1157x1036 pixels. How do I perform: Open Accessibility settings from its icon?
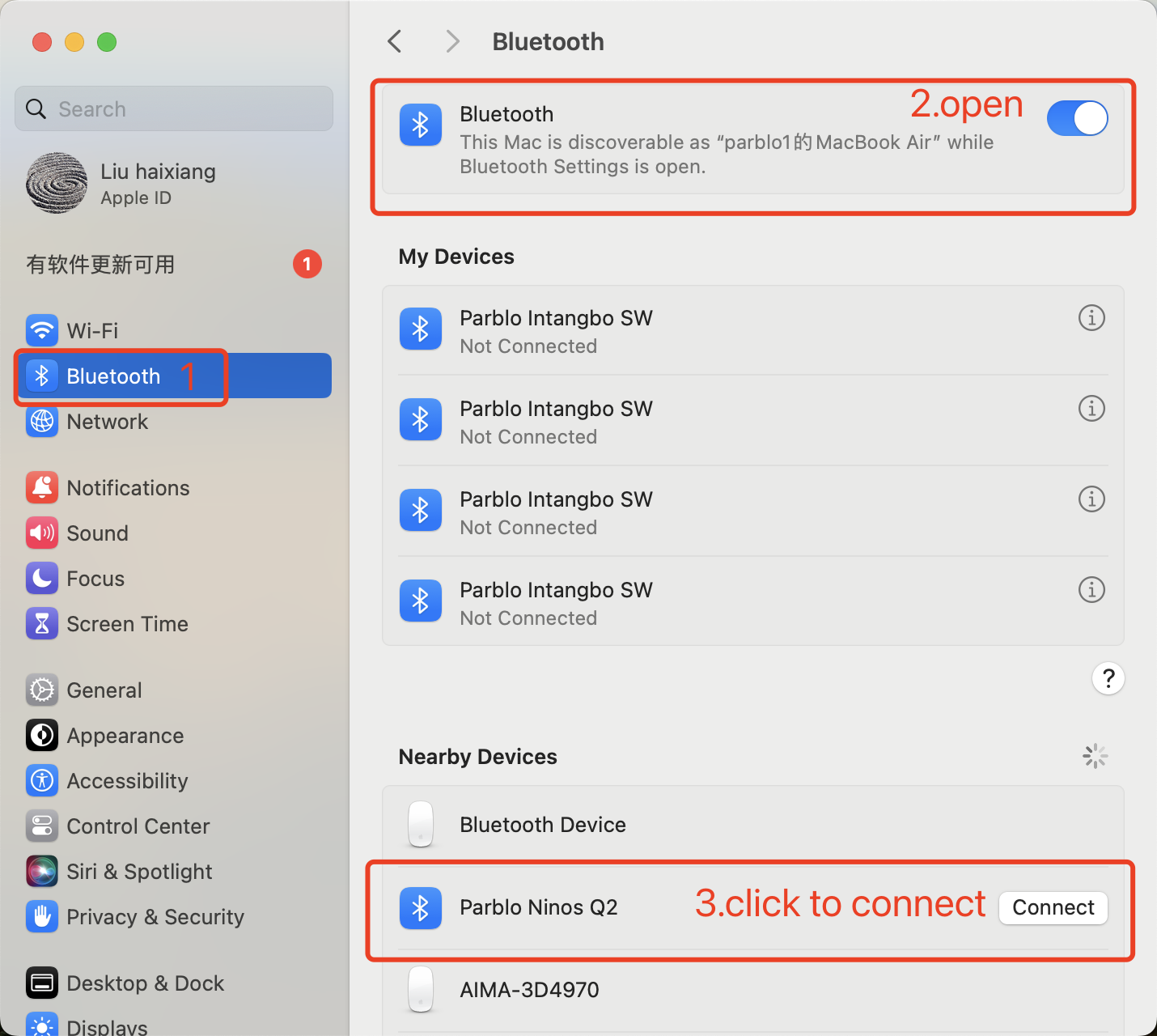pyautogui.click(x=42, y=780)
